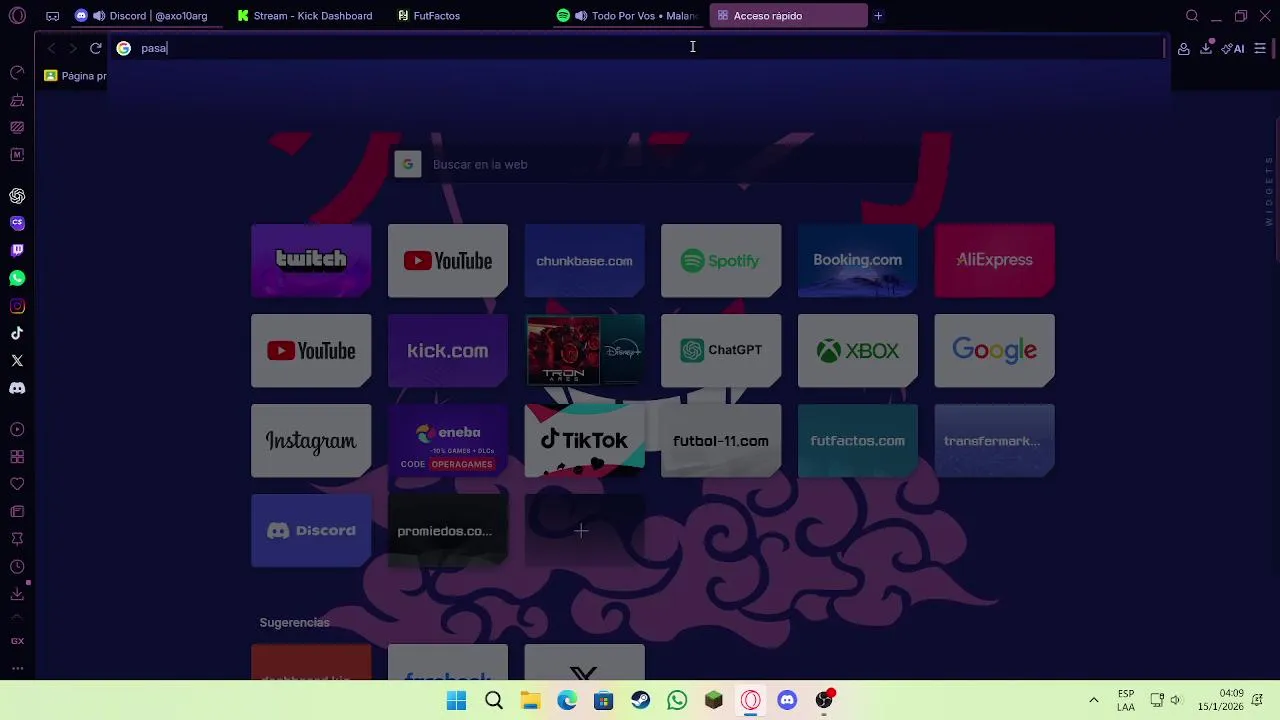Open the chunkbase.com speed dial tile
The width and height of the screenshot is (1280, 720).
click(584, 260)
